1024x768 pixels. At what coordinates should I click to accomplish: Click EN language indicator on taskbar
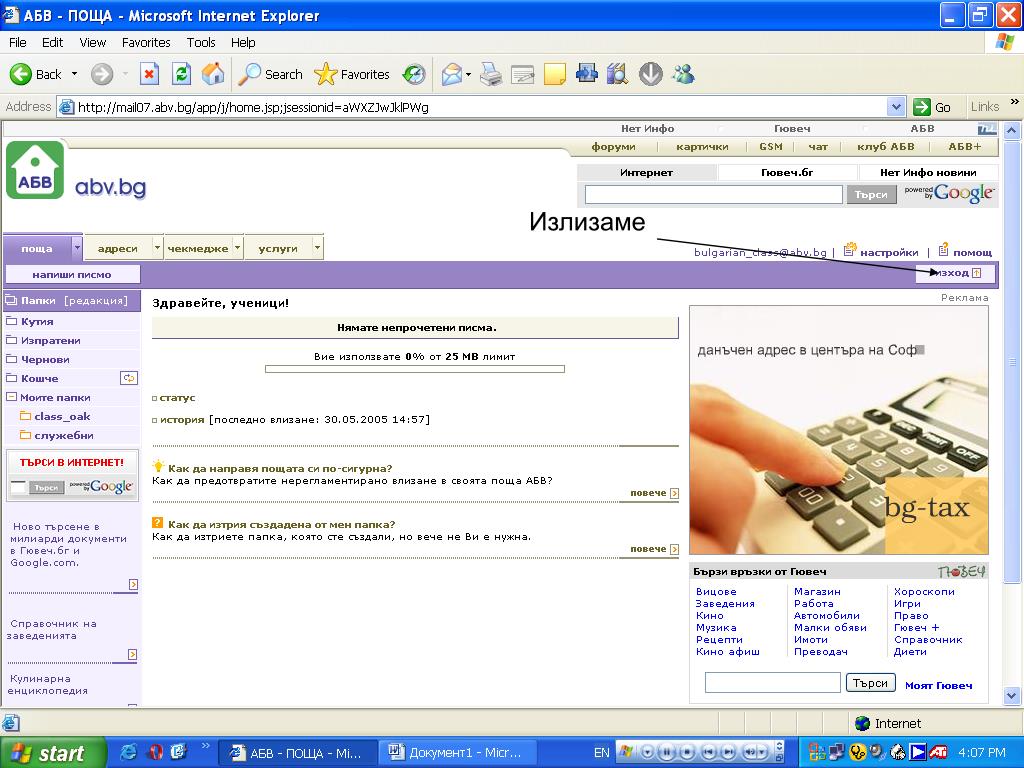click(601, 752)
